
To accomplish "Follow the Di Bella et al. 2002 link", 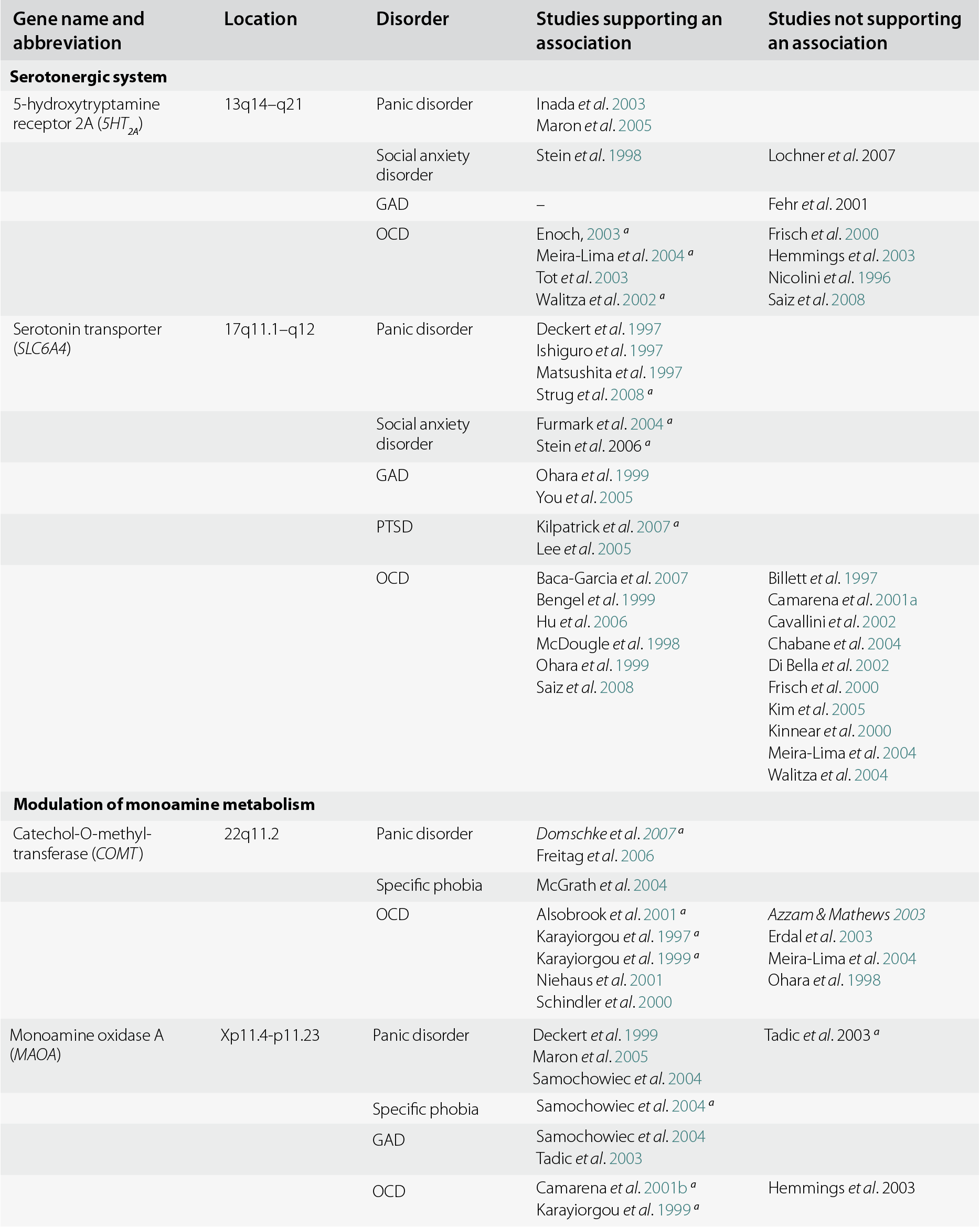I will 871,666.
